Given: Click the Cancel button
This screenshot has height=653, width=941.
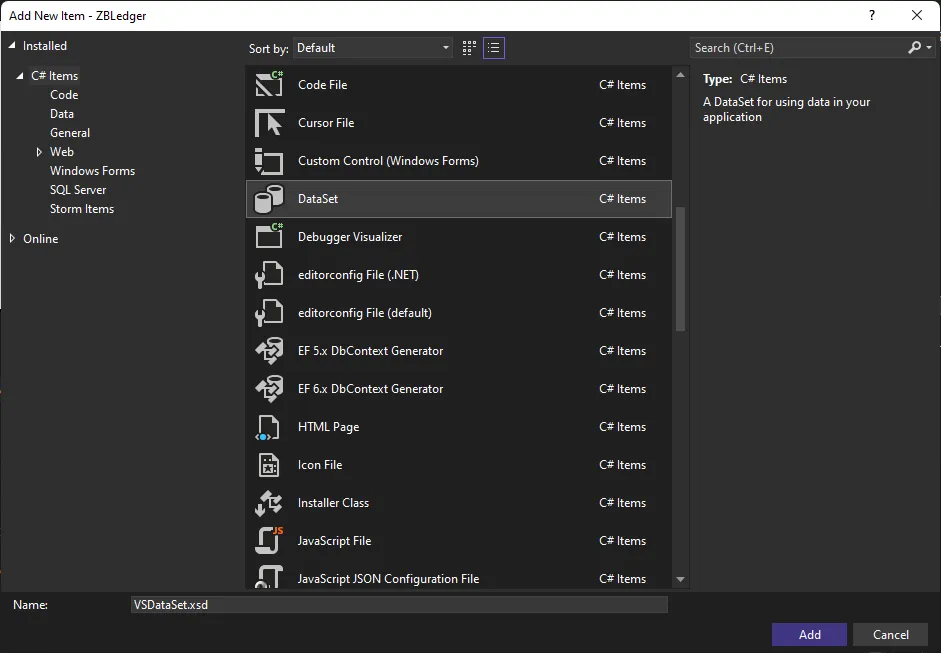Looking at the screenshot, I should click(x=891, y=634).
